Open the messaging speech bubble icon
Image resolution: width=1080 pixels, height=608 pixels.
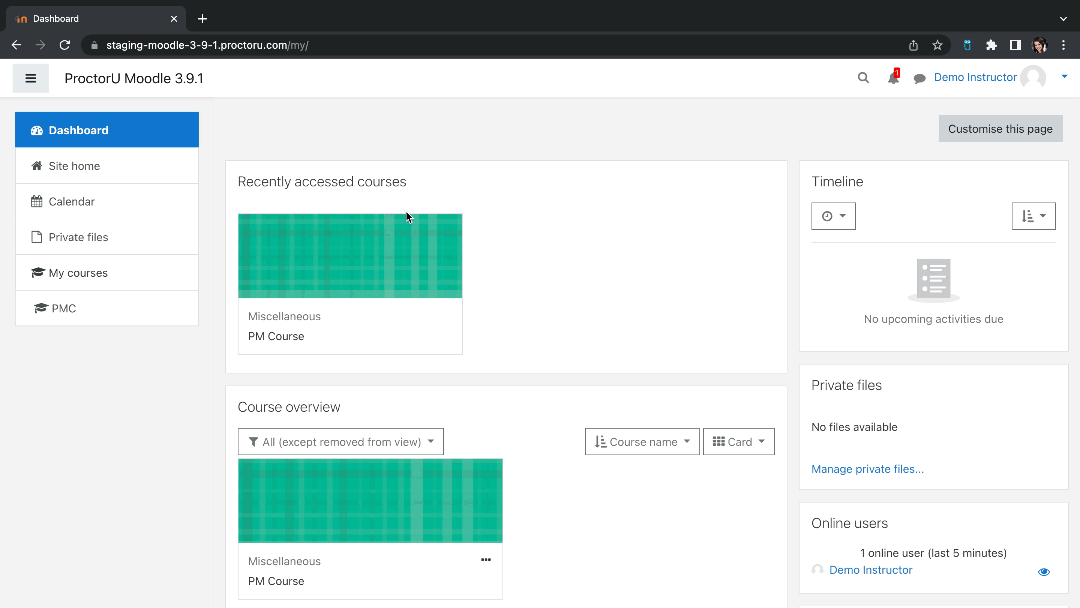919,78
